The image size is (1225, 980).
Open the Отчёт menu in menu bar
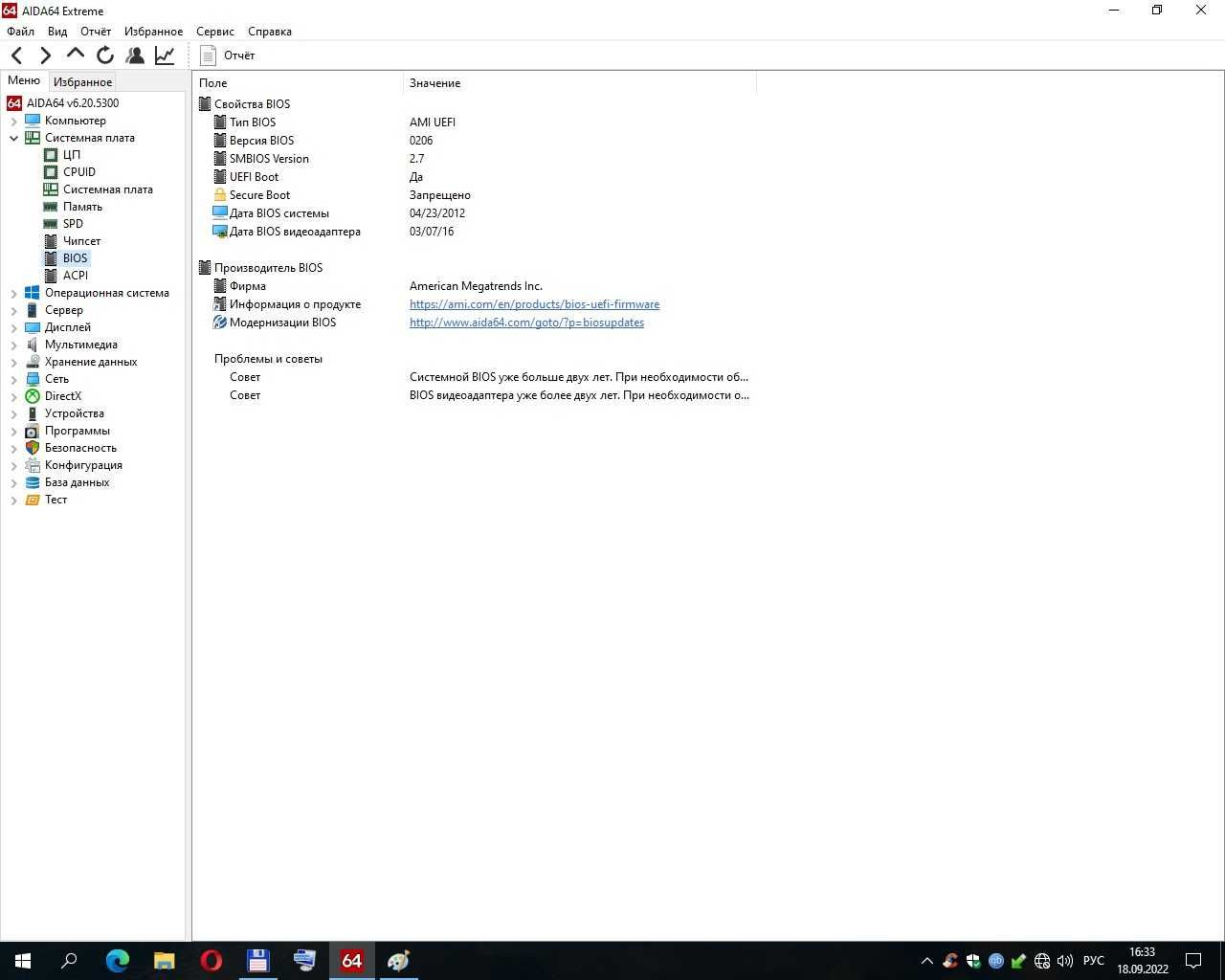pos(96,32)
